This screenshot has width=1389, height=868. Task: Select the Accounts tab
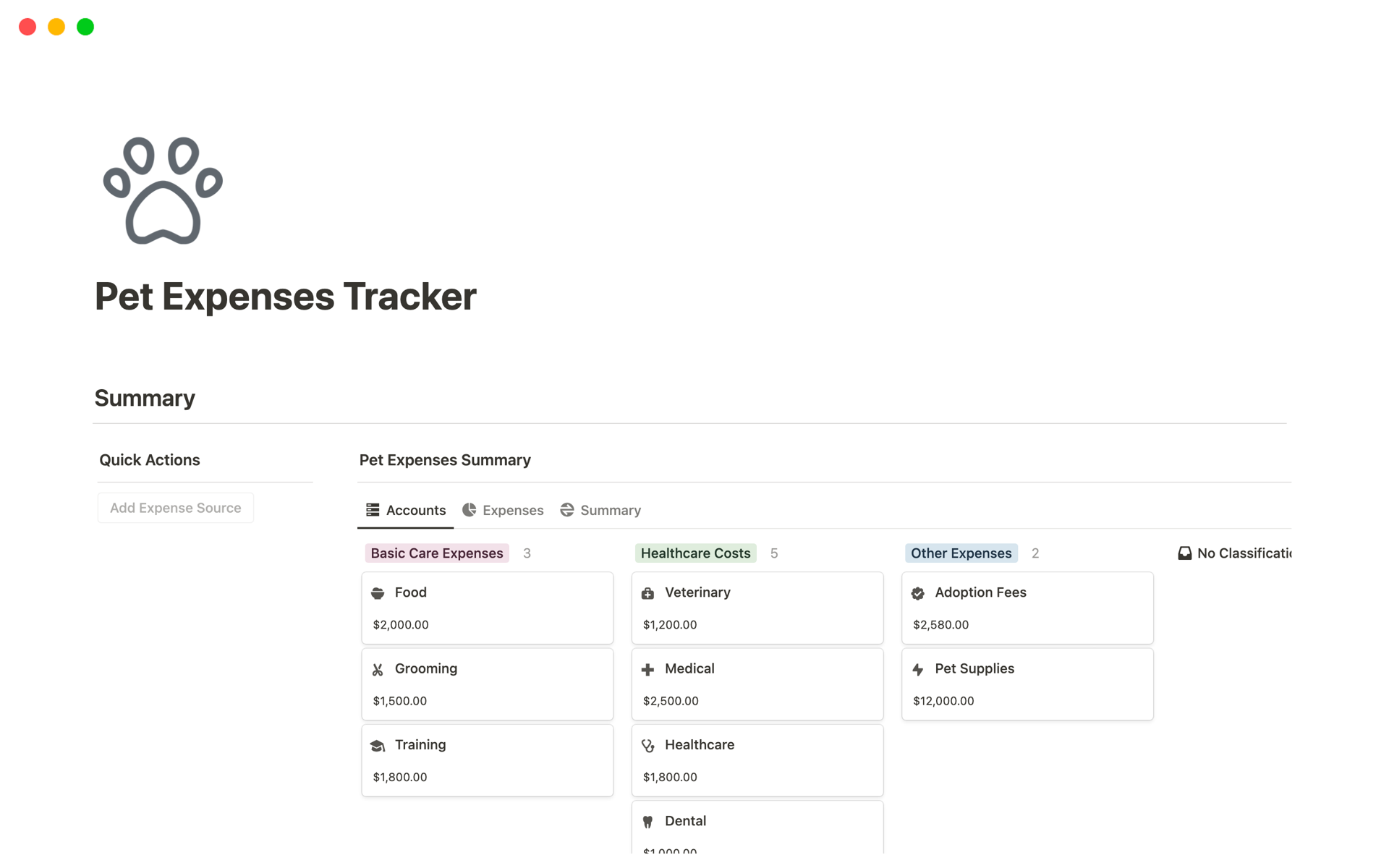point(406,510)
